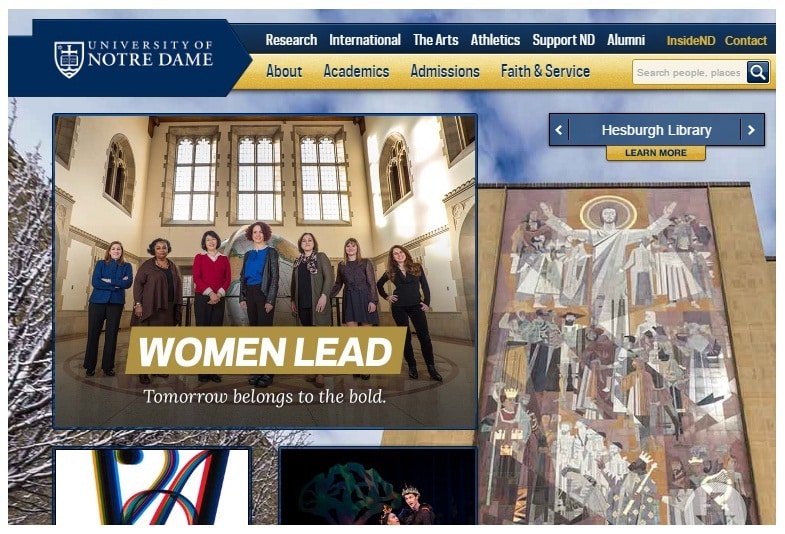Click the search magnifier icon
Image resolution: width=785 pixels, height=534 pixels.
coord(758,72)
